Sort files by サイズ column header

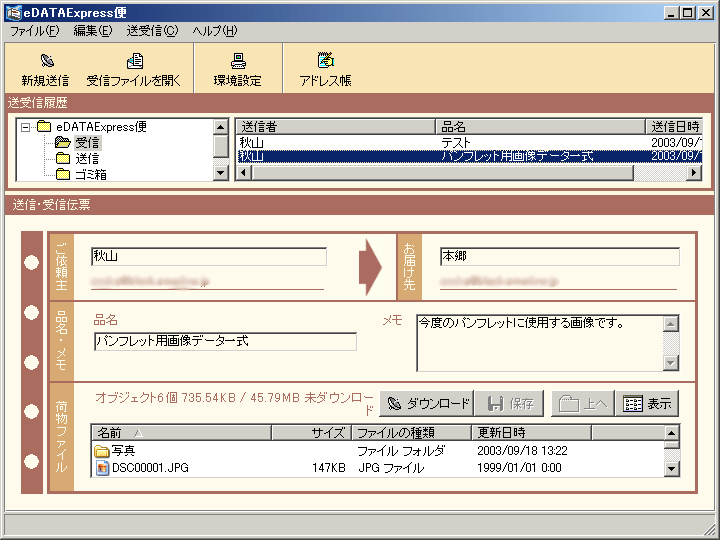[311, 433]
